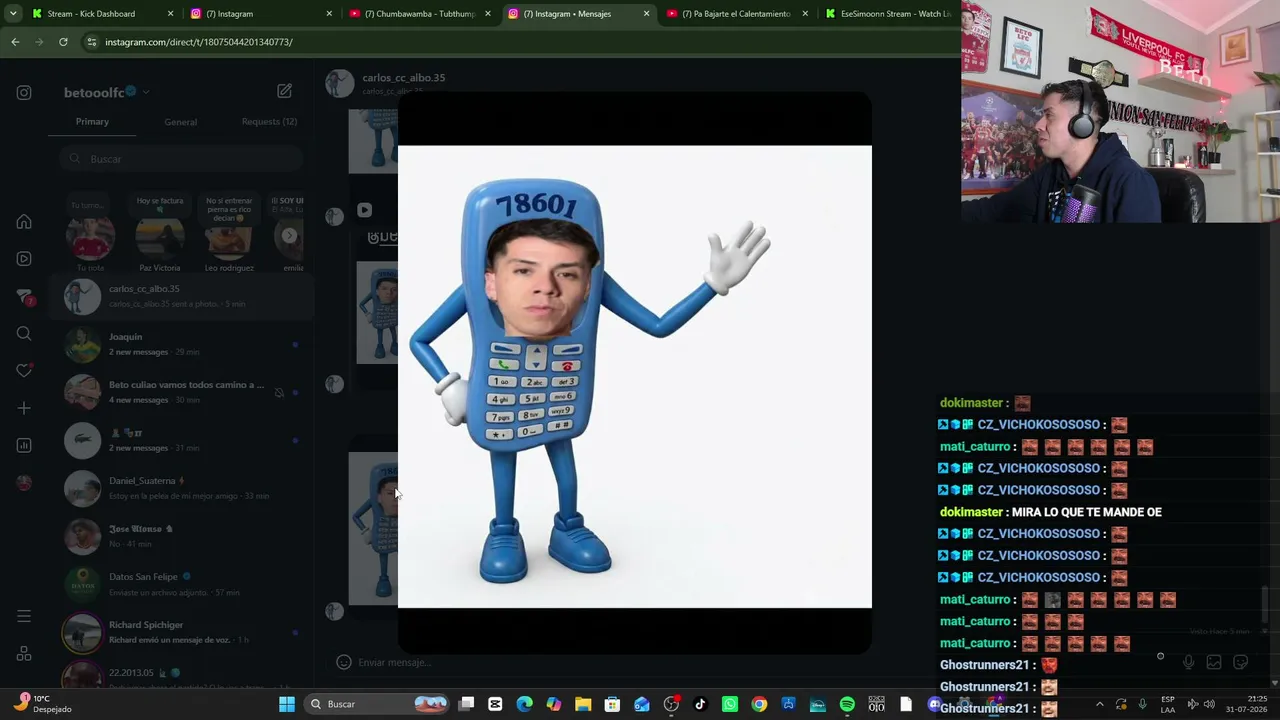Start a new message with compose icon
The image size is (1280, 720).
pos(284,91)
